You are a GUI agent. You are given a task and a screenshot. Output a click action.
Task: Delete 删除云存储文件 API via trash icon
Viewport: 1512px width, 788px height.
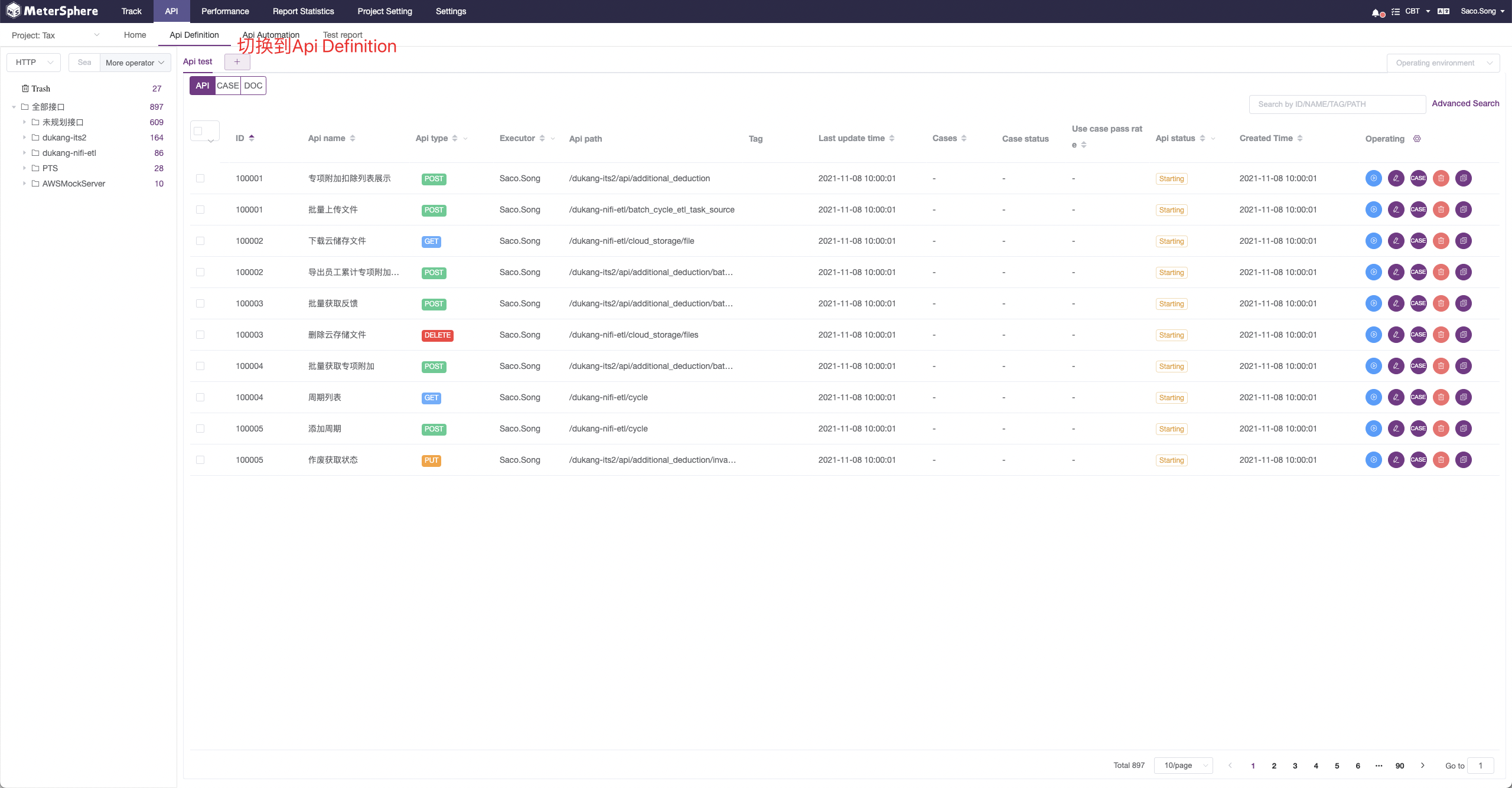click(x=1441, y=335)
